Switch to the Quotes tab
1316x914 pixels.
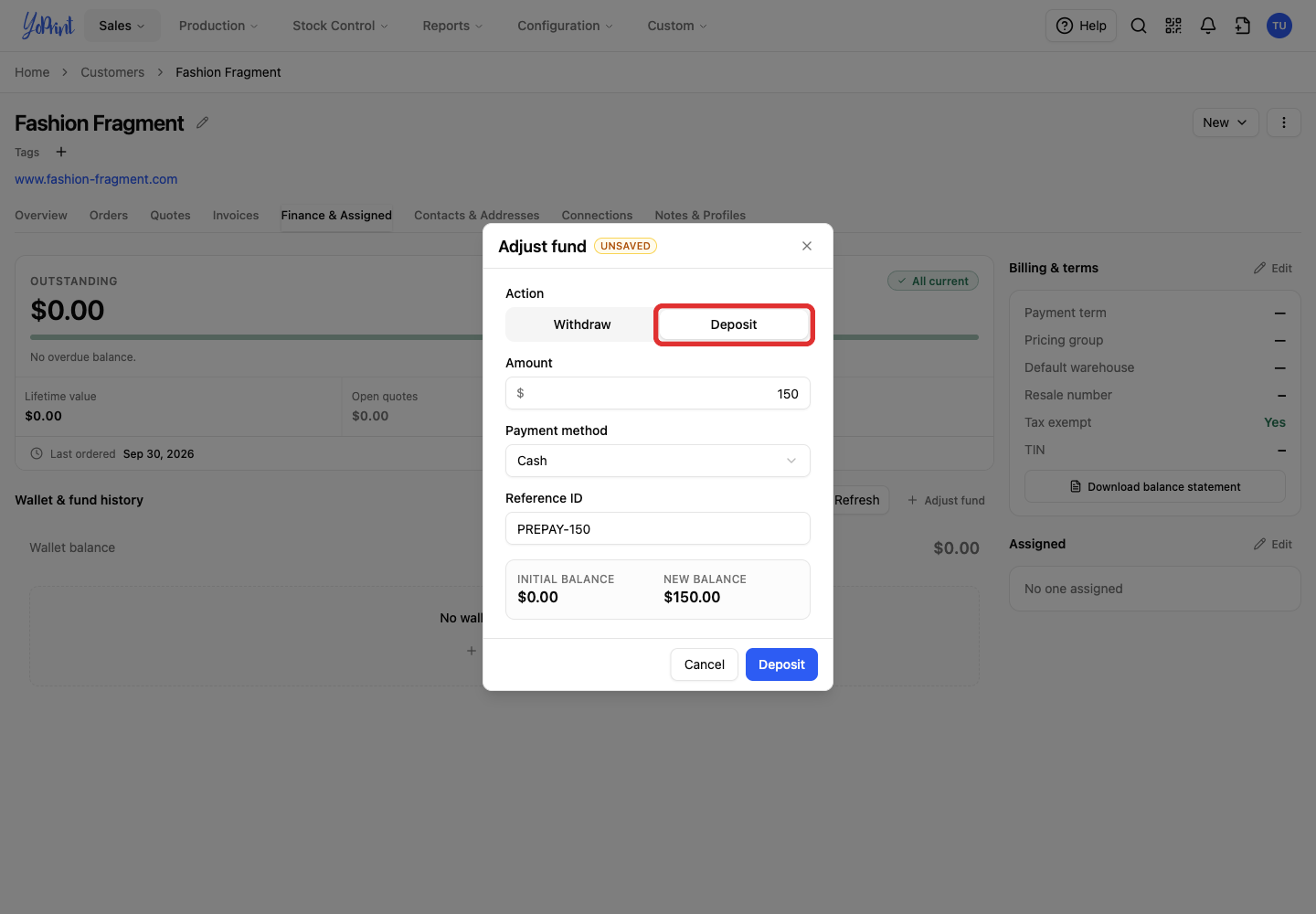click(x=170, y=215)
